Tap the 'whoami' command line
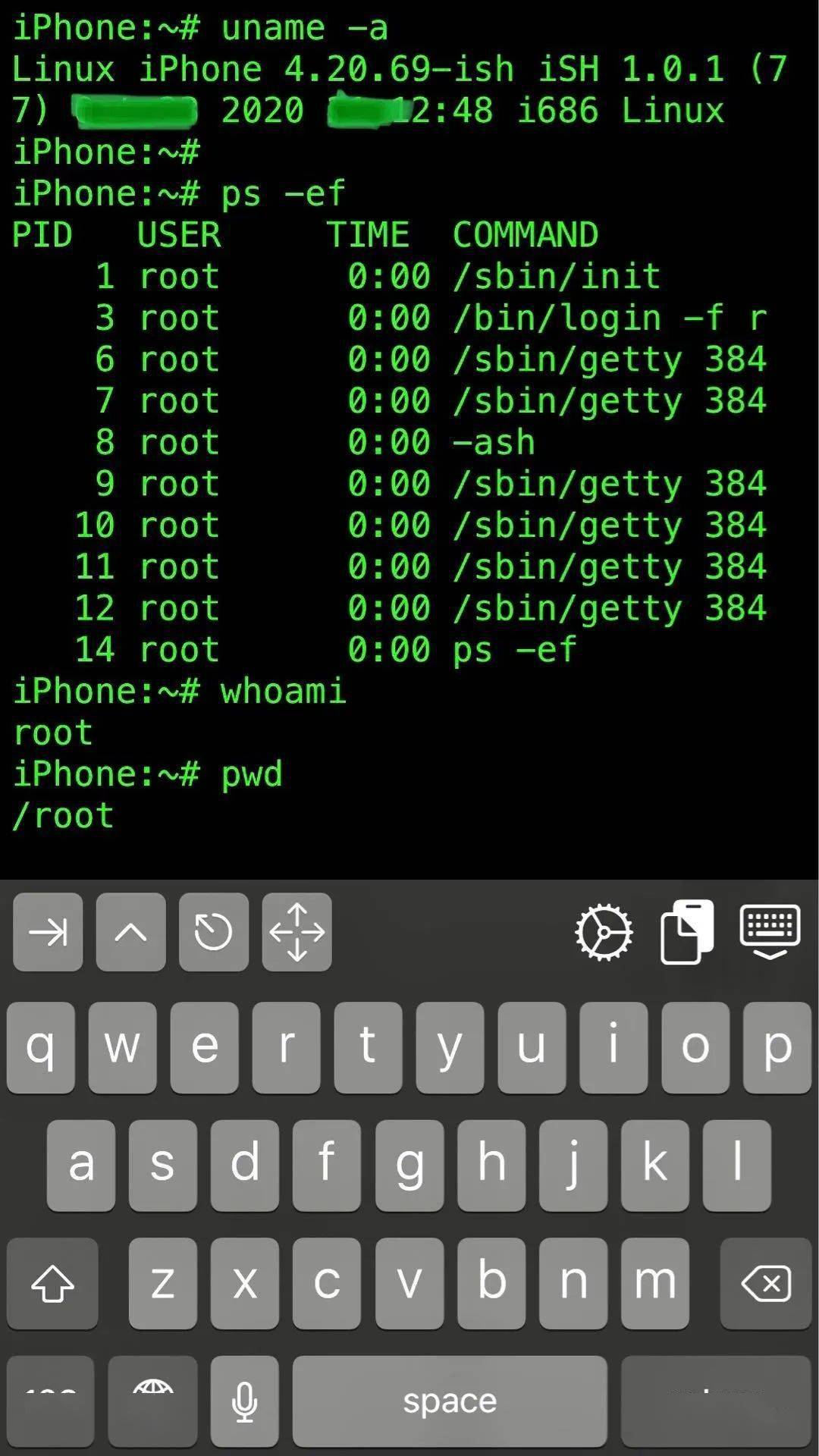819x1456 pixels. coord(180,692)
